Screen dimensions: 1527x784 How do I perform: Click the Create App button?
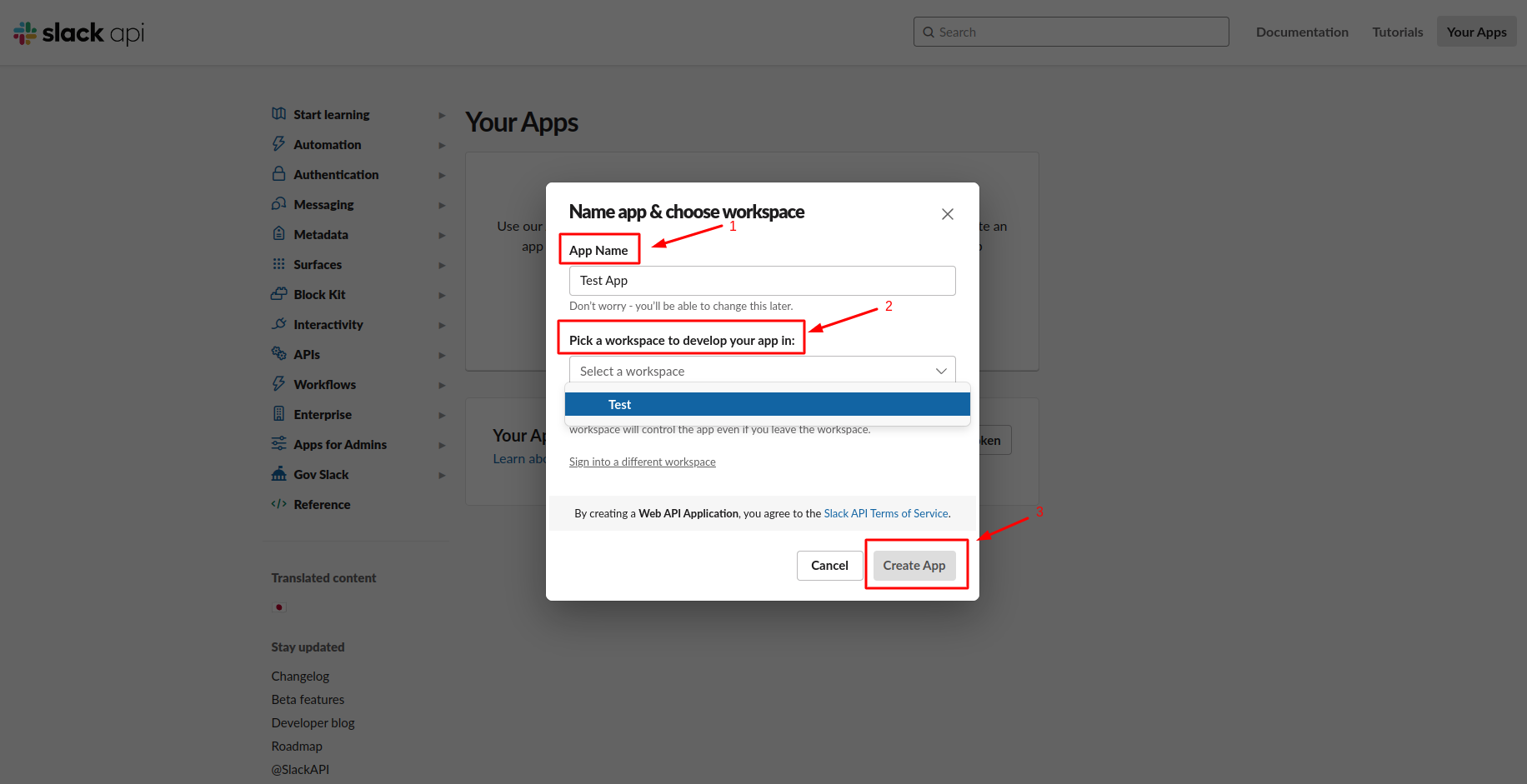tap(914, 565)
